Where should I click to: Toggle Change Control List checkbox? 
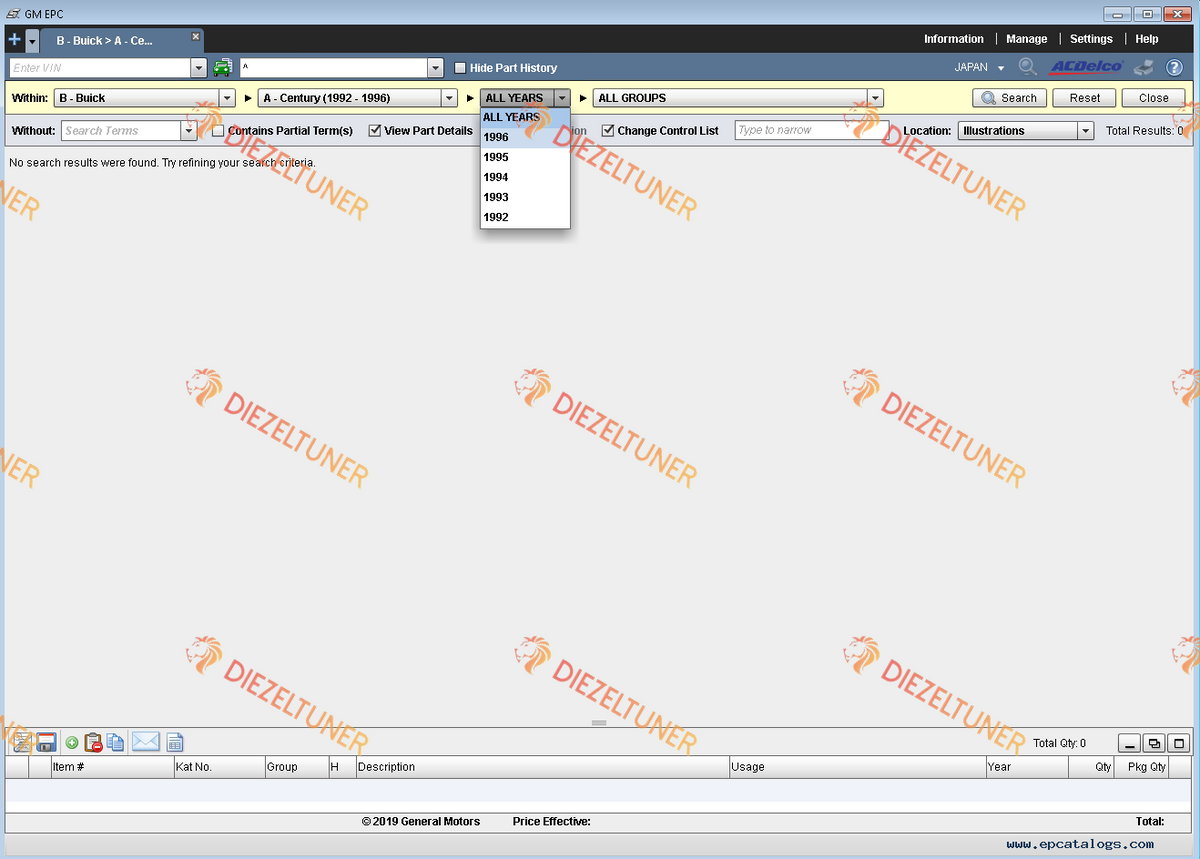608,131
